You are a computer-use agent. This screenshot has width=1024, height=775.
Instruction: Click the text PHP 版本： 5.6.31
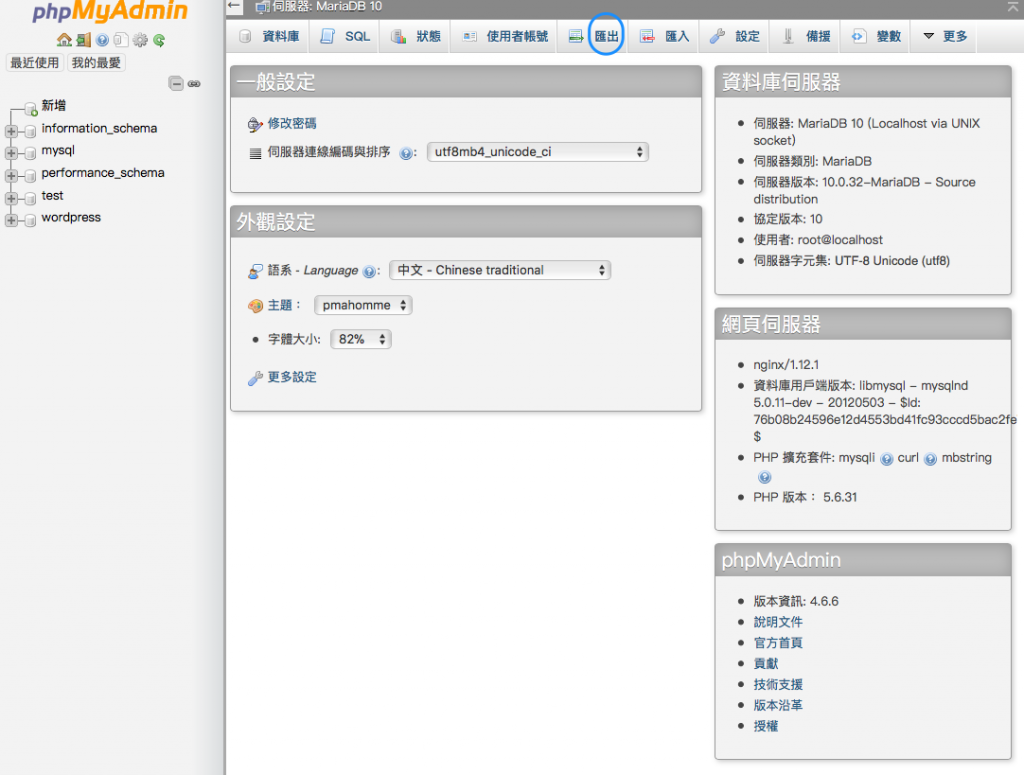[x=805, y=498]
